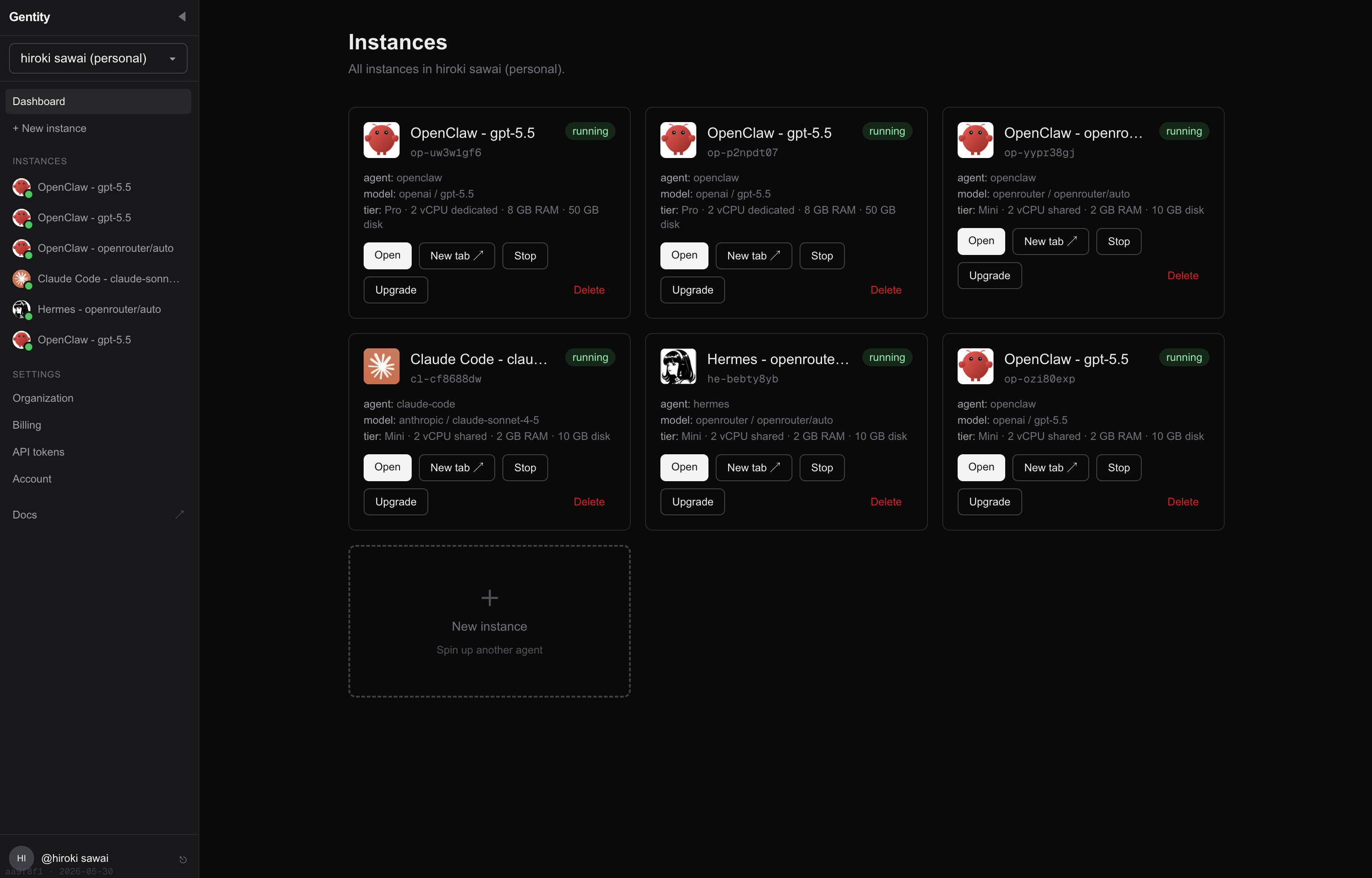Delete the Hermes instance
The width and height of the screenshot is (1372, 878).
tap(886, 502)
